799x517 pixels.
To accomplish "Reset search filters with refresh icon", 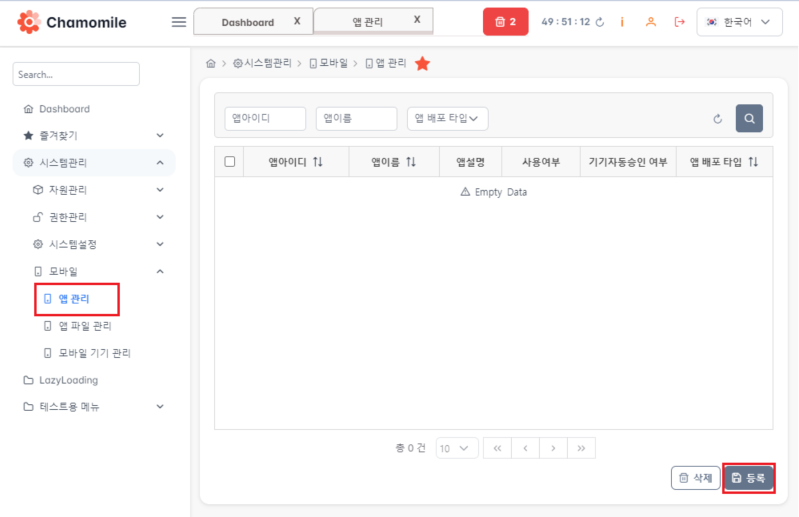I will 717,119.
